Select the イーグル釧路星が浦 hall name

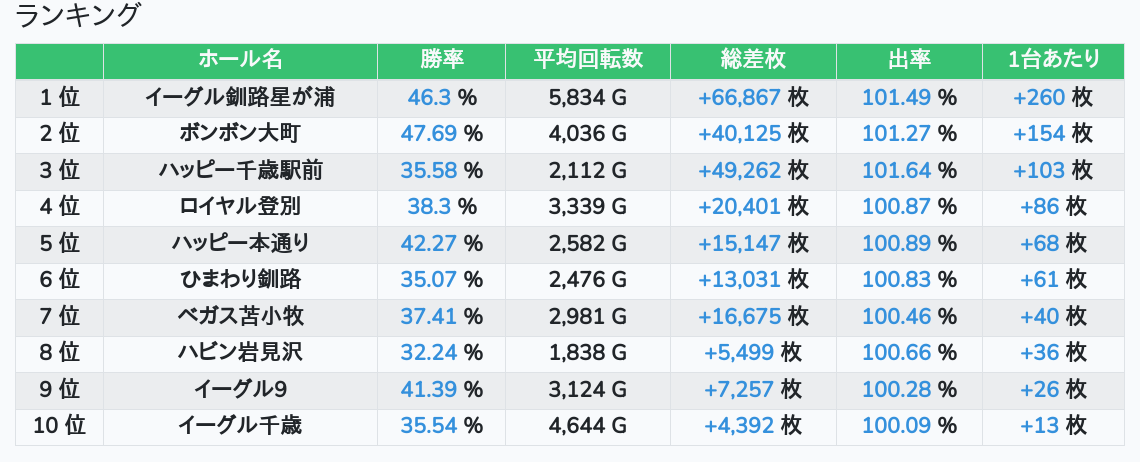pos(240,97)
